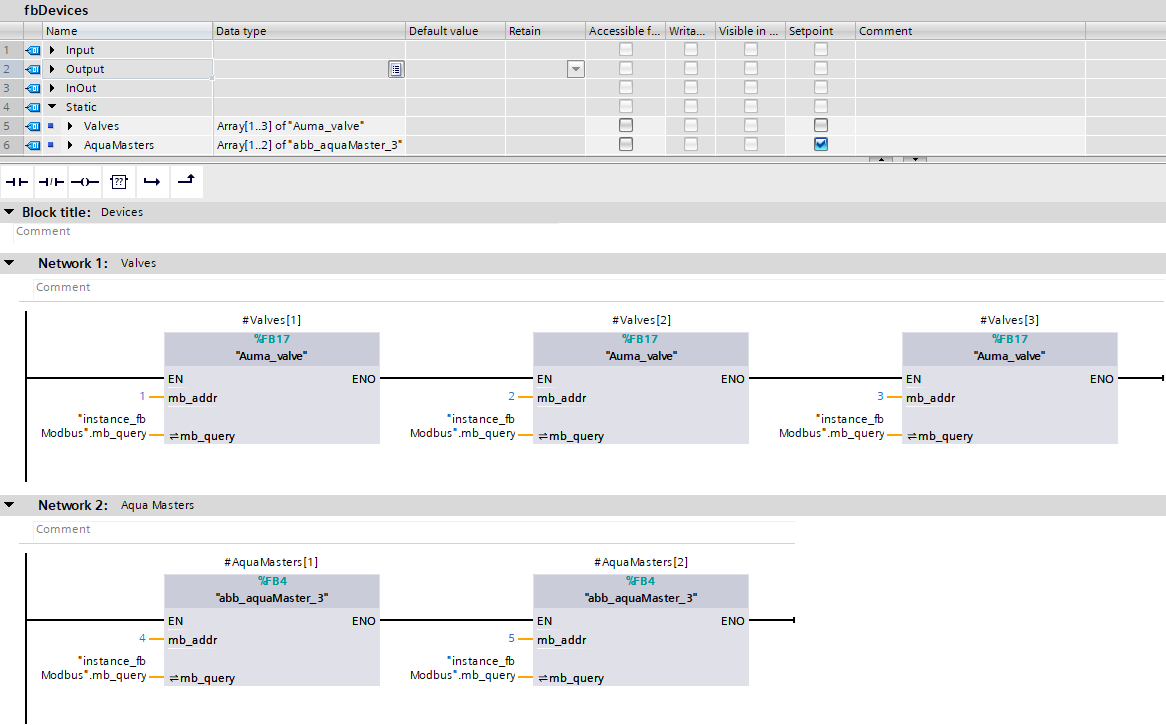Collapse the Block title section
The height and width of the screenshot is (725, 1166).
9,212
